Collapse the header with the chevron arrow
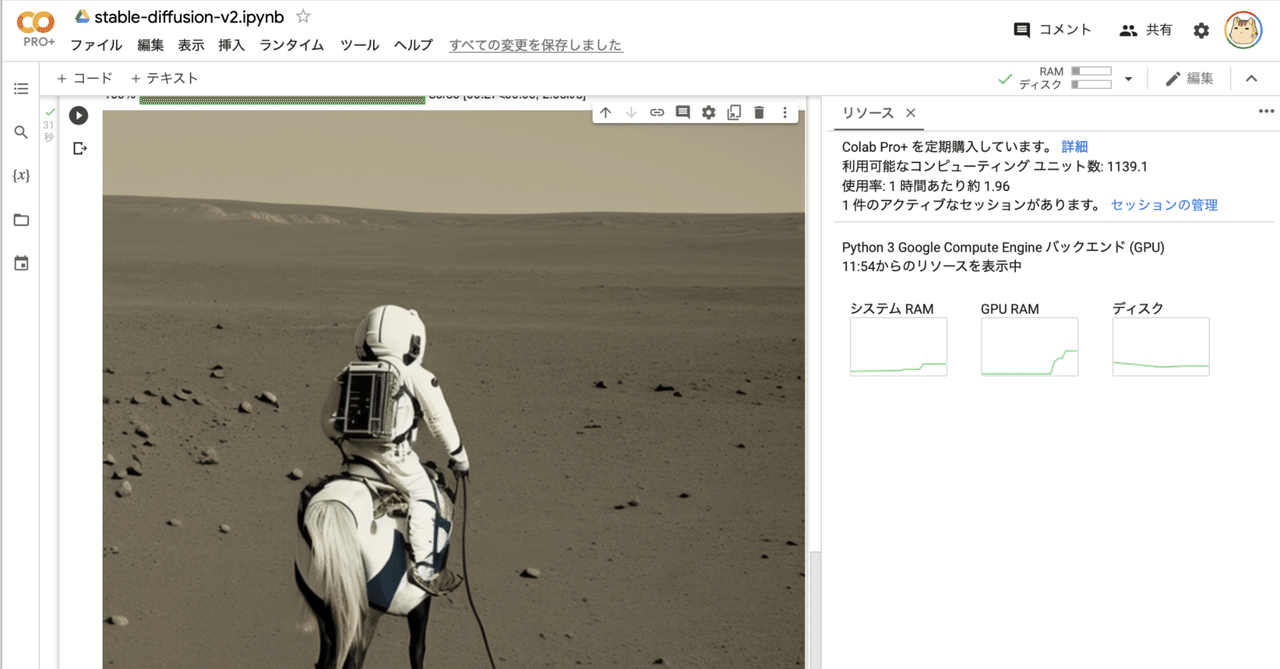 (x=1251, y=77)
